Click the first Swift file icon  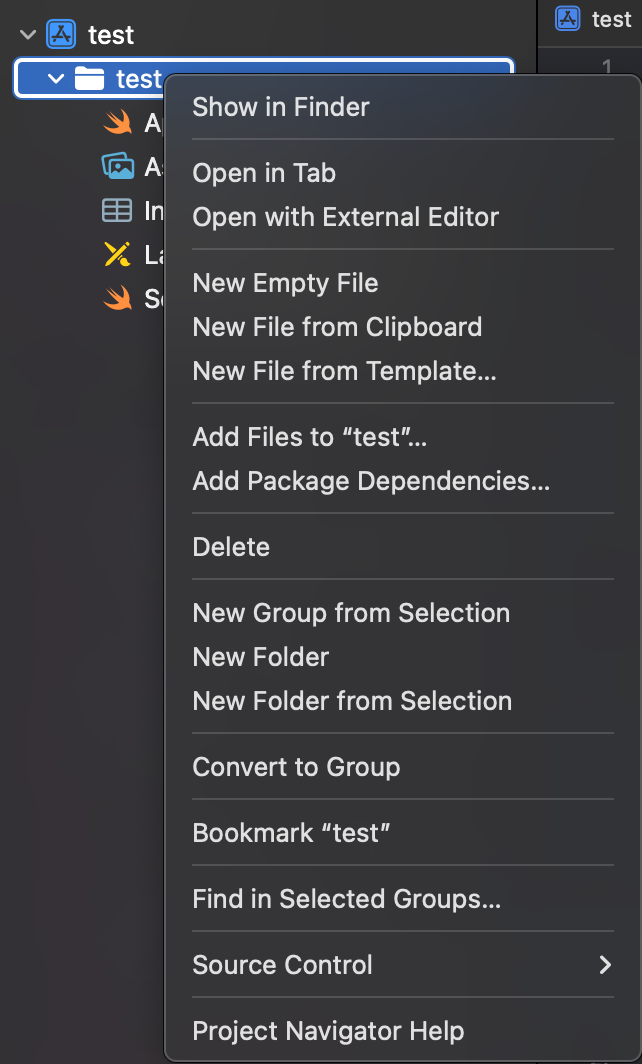118,123
